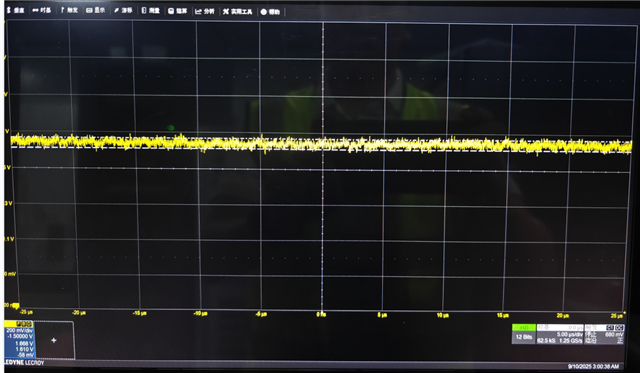Open the 测量 (Measure) menu
Image resolution: width=640 pixels, height=373 pixels.
pyautogui.click(x=150, y=11)
